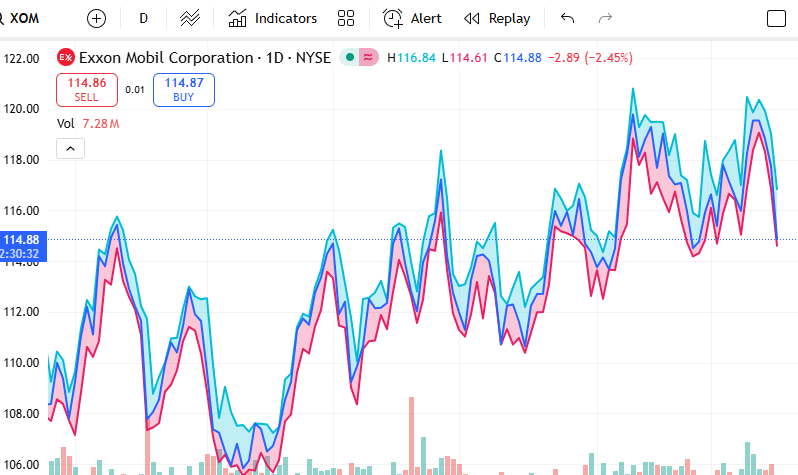This screenshot has height=475, width=798.
Task: Select the 114.87 BUY button
Action: click(x=184, y=90)
